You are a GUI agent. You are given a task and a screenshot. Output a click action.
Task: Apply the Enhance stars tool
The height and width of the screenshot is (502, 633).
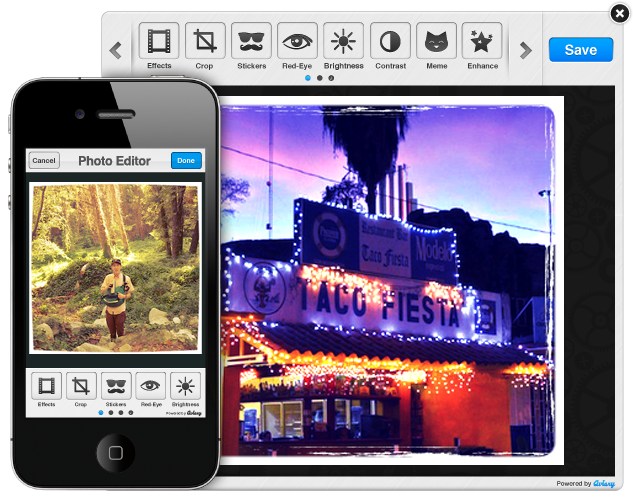coord(482,41)
